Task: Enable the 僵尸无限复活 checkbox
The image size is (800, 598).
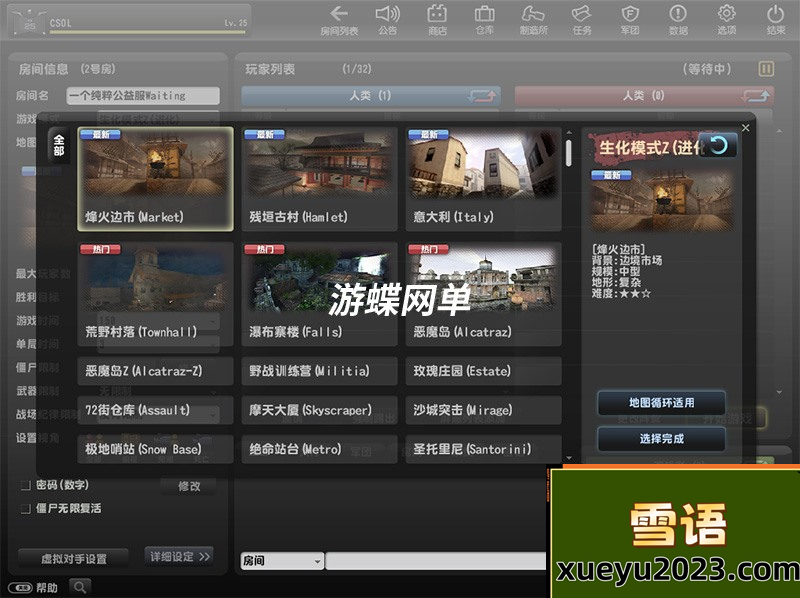Action: (x=26, y=508)
